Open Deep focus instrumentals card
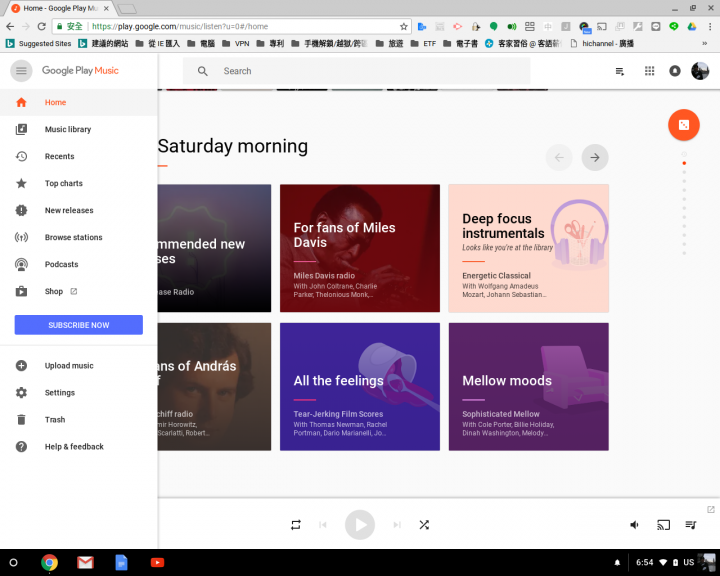This screenshot has width=720, height=576. tap(529, 248)
